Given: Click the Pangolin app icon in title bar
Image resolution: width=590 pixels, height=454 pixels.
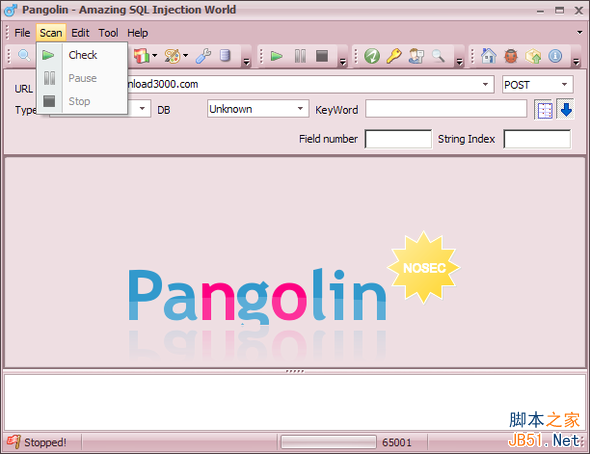Looking at the screenshot, I should pos(10,10).
